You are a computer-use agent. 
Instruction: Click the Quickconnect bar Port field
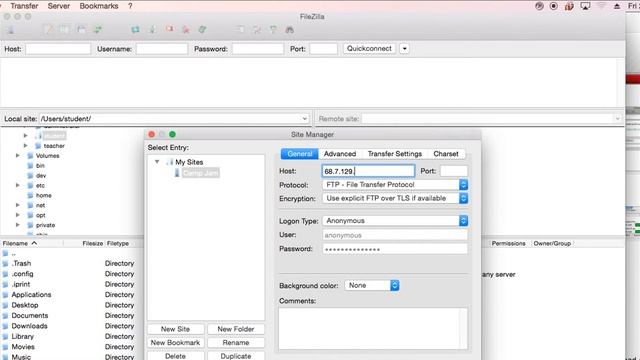[x=324, y=49]
